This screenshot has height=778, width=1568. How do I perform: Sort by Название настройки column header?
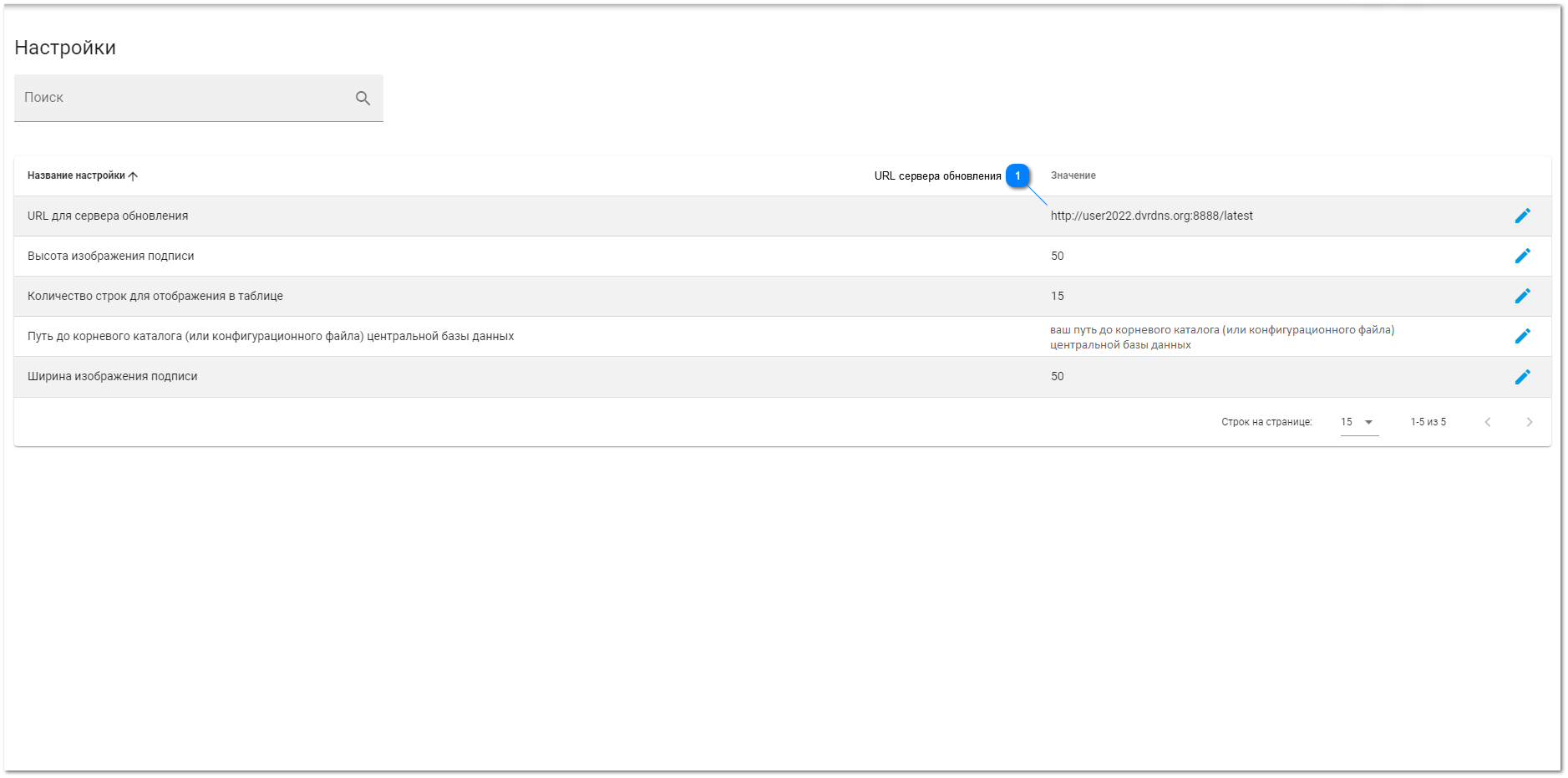76,175
